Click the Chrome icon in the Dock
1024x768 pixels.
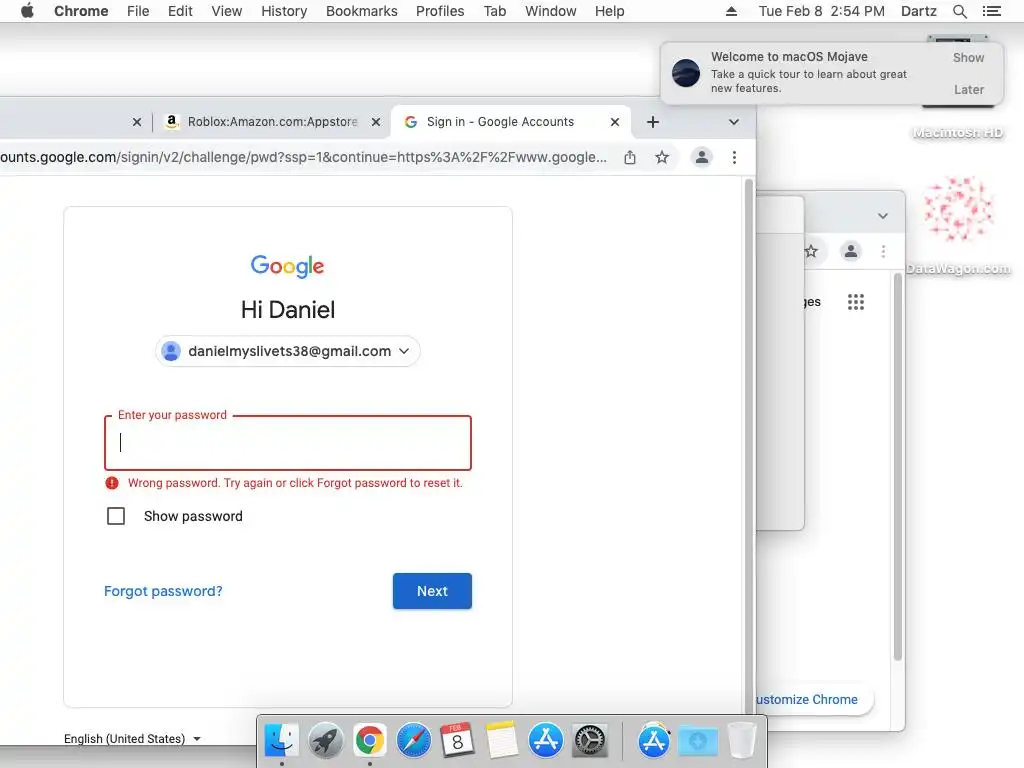(370, 741)
